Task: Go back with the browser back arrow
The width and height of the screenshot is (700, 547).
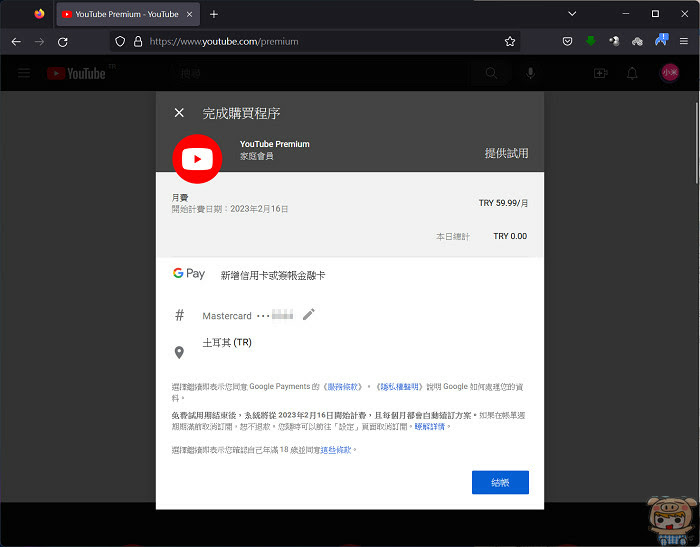Action: 17,42
